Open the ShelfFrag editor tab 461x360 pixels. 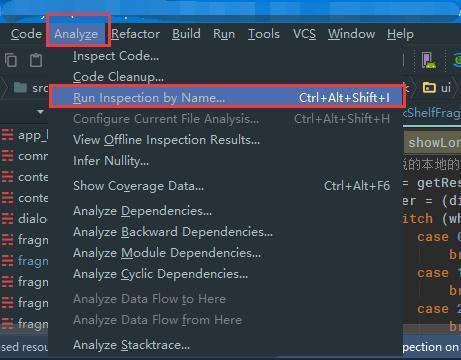pyautogui.click(x=432, y=113)
